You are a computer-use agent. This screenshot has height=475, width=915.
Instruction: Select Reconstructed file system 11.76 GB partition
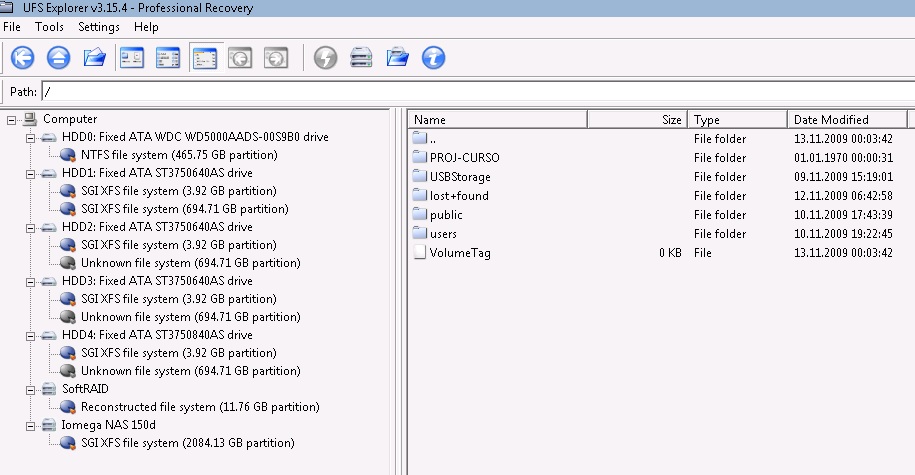[200, 407]
